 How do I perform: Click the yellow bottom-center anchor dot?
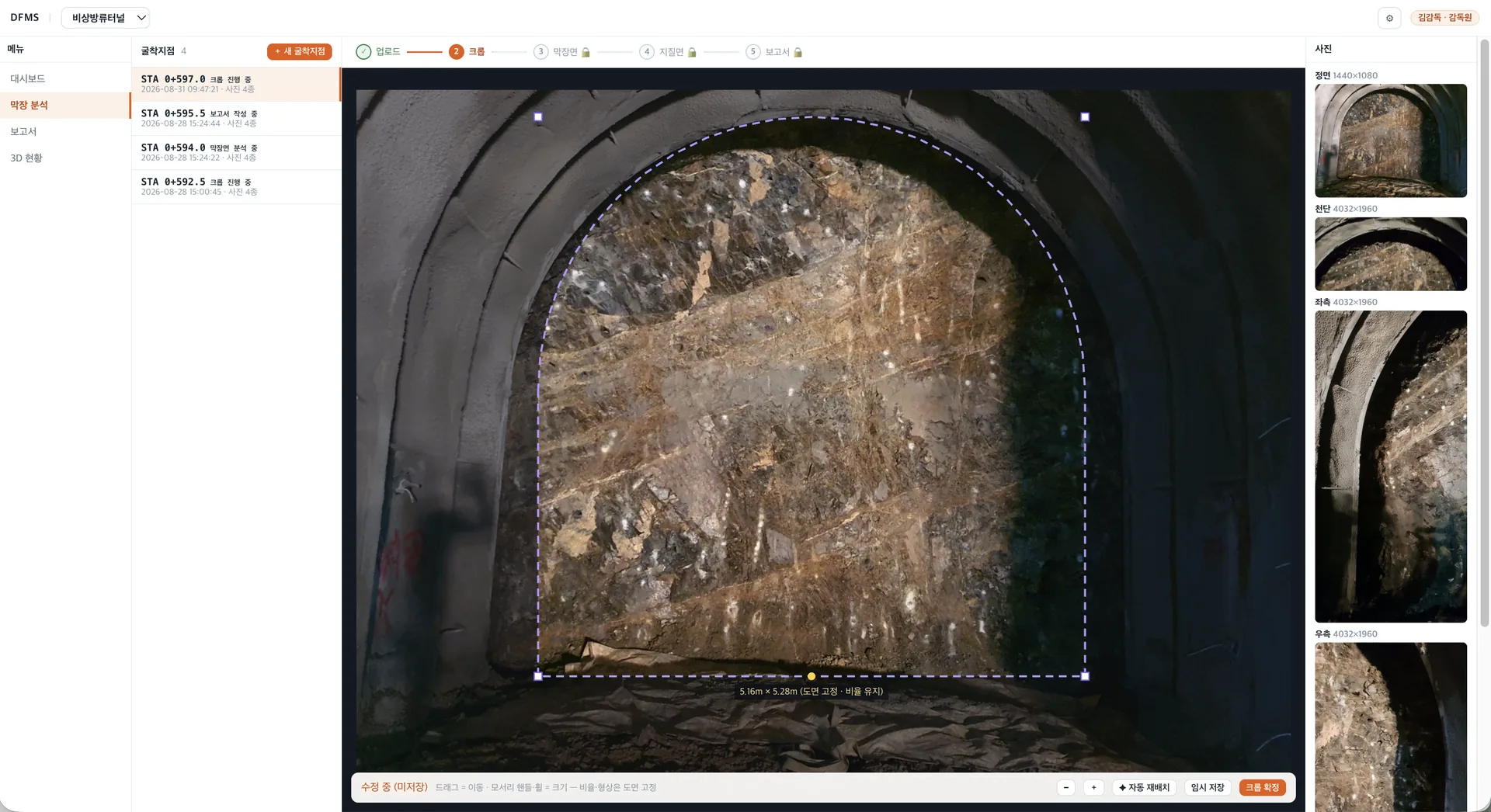pyautogui.click(x=812, y=676)
